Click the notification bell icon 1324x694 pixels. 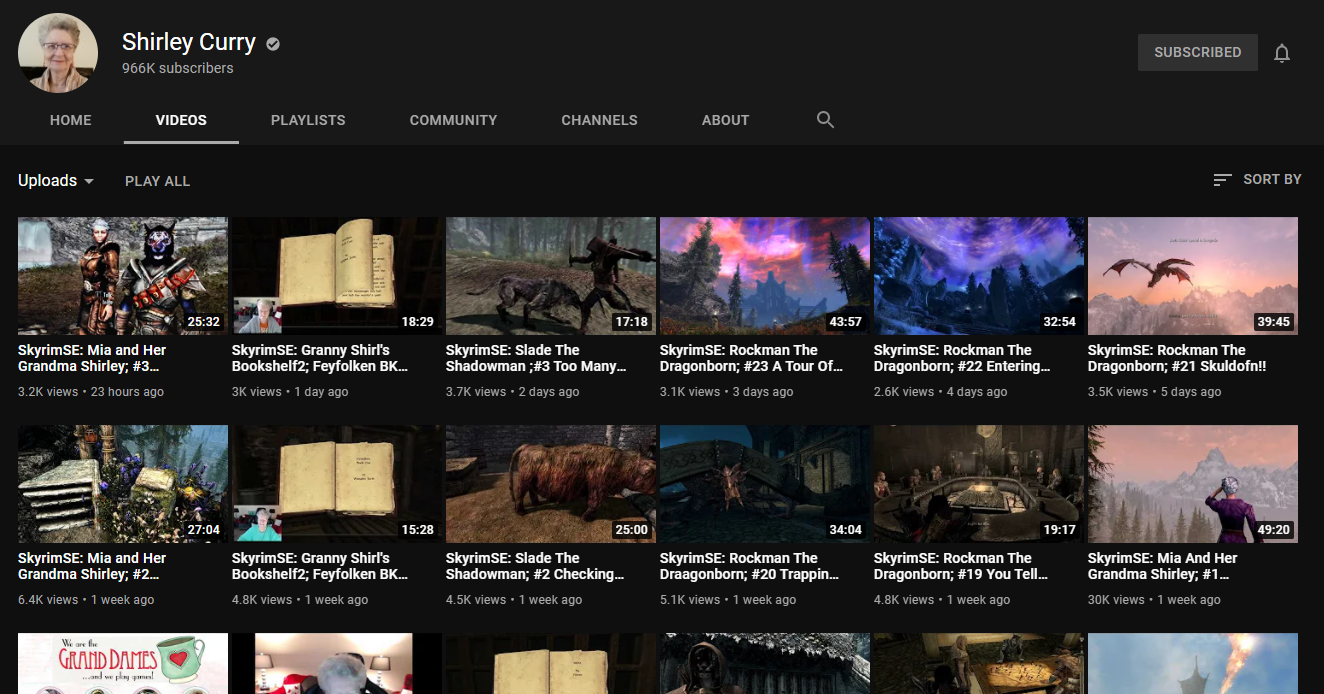pos(1282,53)
